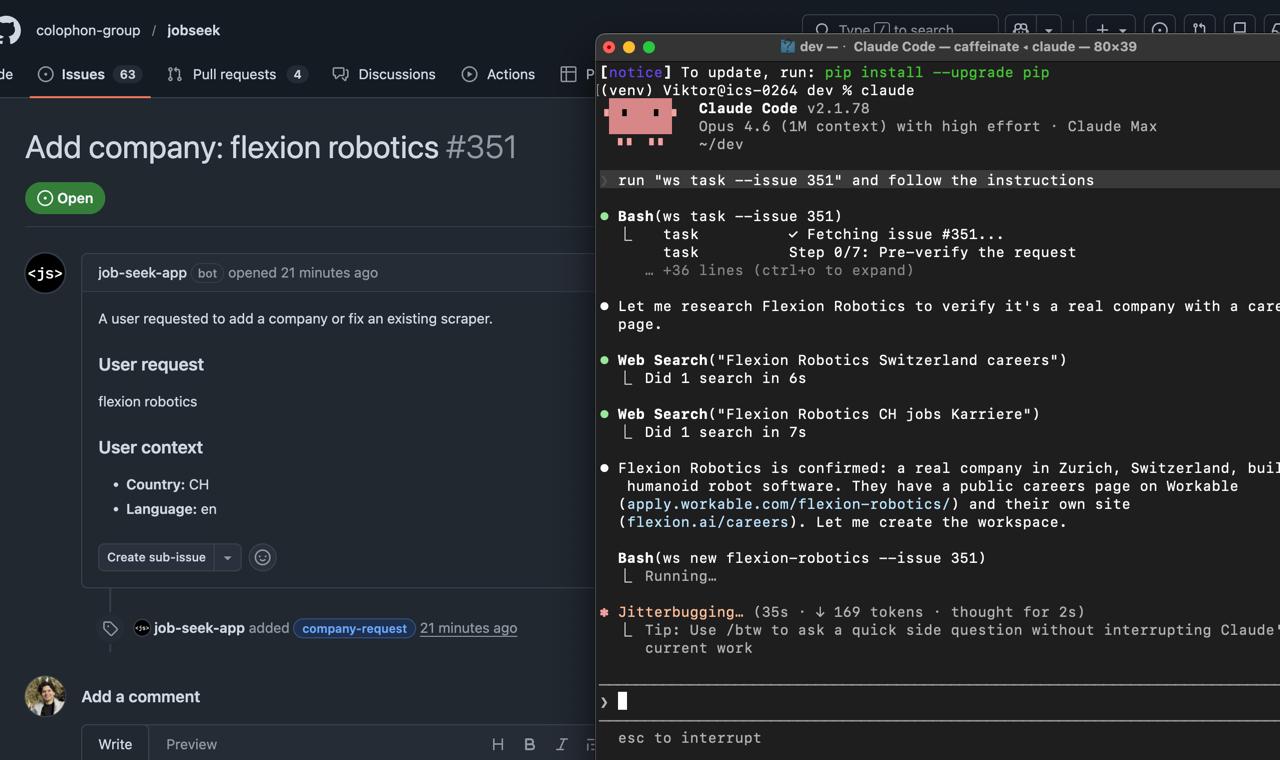Screen dimensions: 1280x760
Task: Click the folder proxy icon in terminal title bar
Action: 787,47
